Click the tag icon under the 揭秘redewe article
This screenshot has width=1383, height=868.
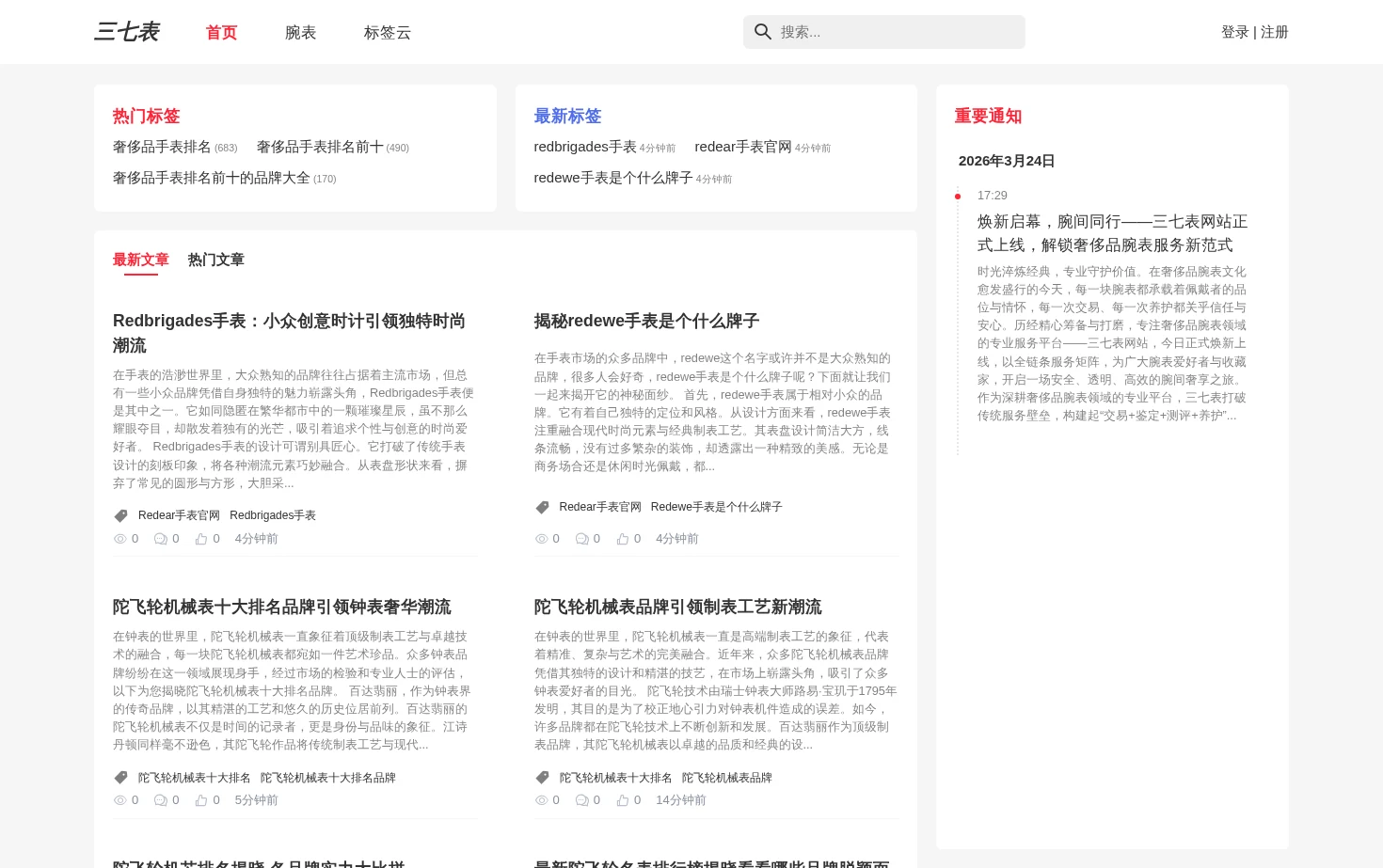[x=542, y=507]
